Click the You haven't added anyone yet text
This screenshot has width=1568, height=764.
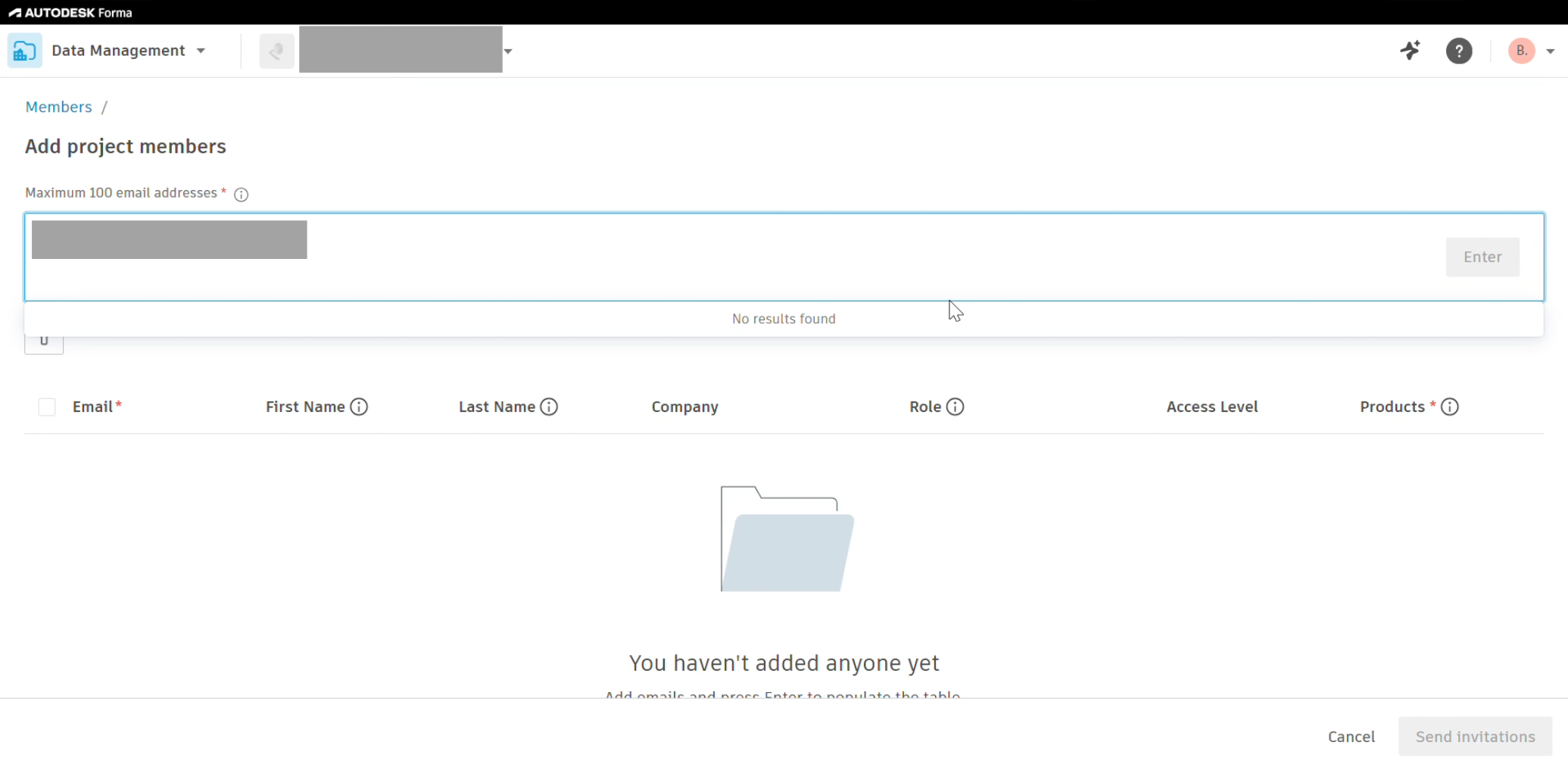[784, 663]
